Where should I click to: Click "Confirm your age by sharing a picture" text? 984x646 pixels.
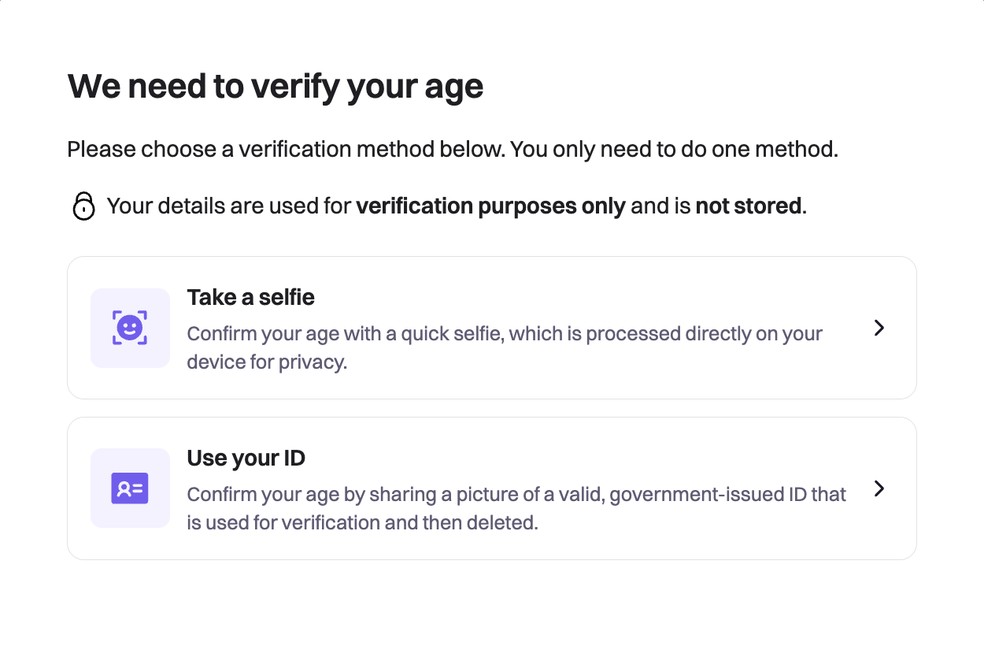click(x=345, y=494)
